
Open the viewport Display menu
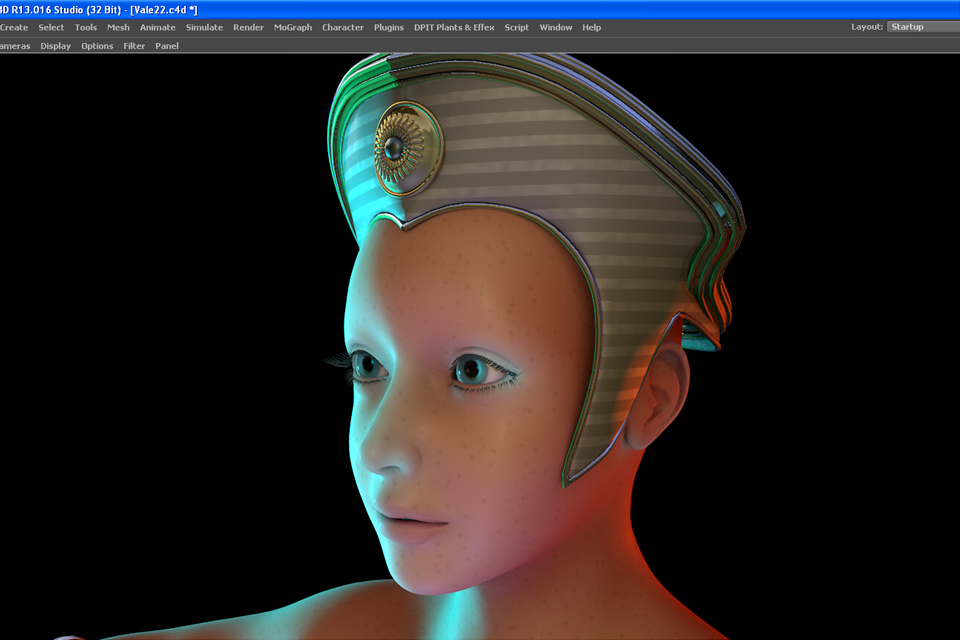tap(56, 46)
